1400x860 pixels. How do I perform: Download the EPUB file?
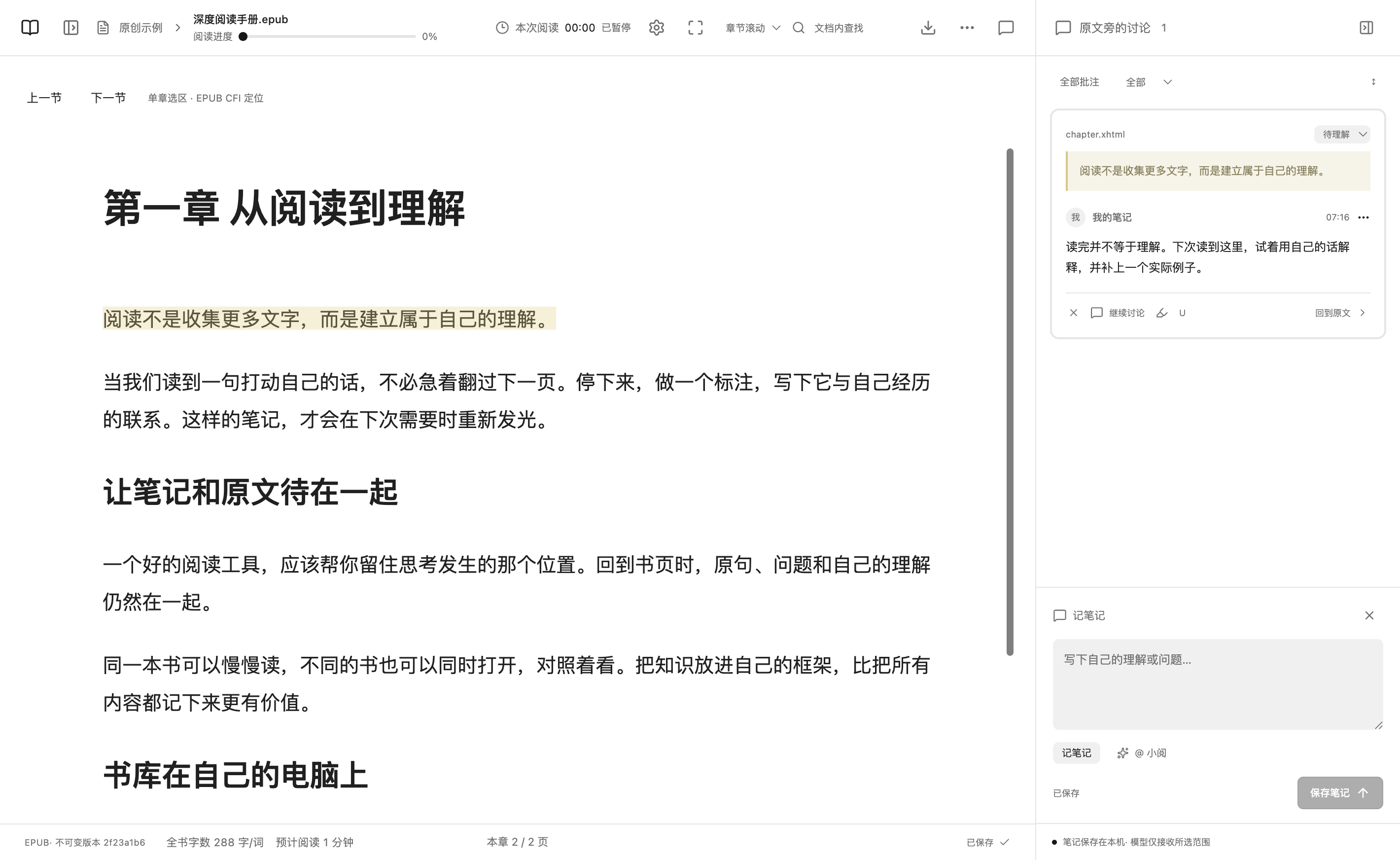[x=928, y=27]
